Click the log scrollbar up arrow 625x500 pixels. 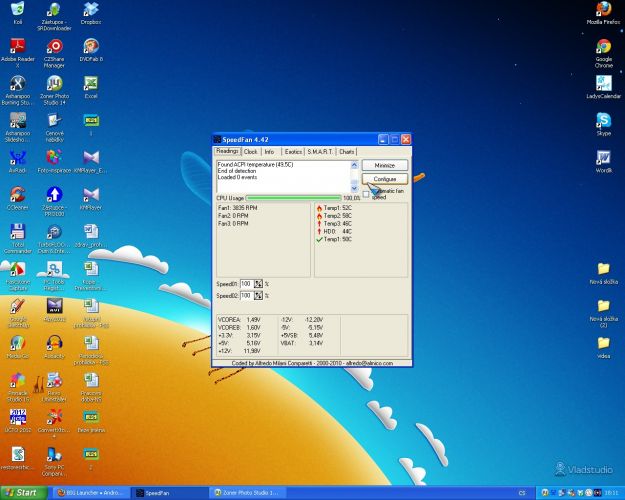[x=354, y=165]
